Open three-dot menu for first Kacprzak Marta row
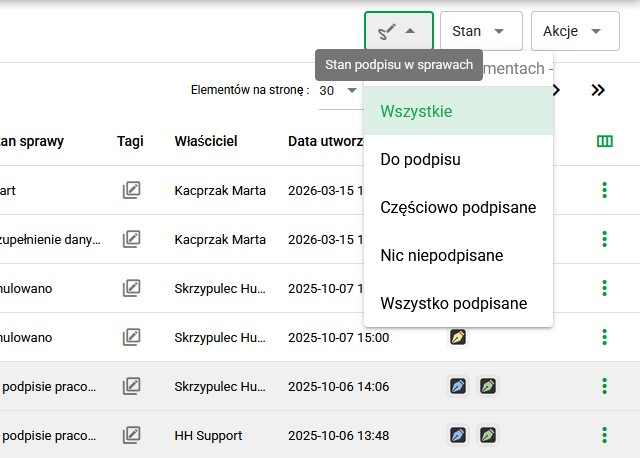The width and height of the screenshot is (640, 458). [604, 190]
